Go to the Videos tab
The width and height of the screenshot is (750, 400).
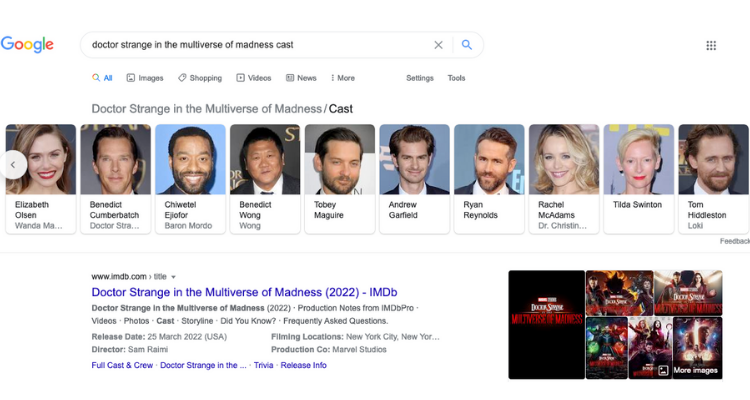coord(254,78)
